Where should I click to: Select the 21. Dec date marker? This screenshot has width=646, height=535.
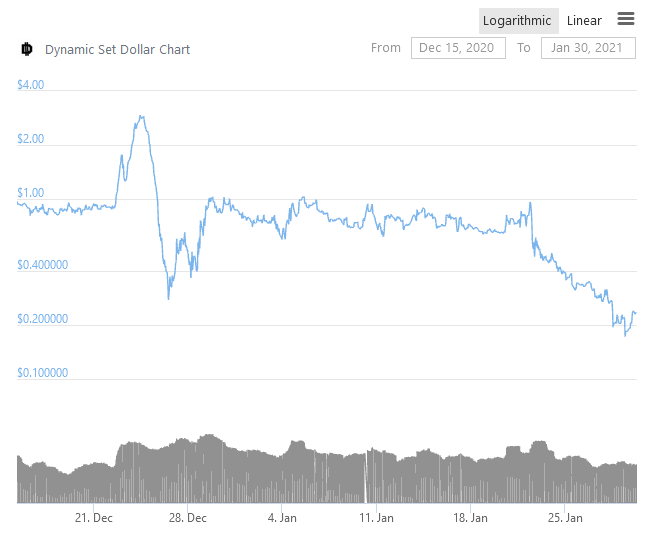(x=94, y=518)
